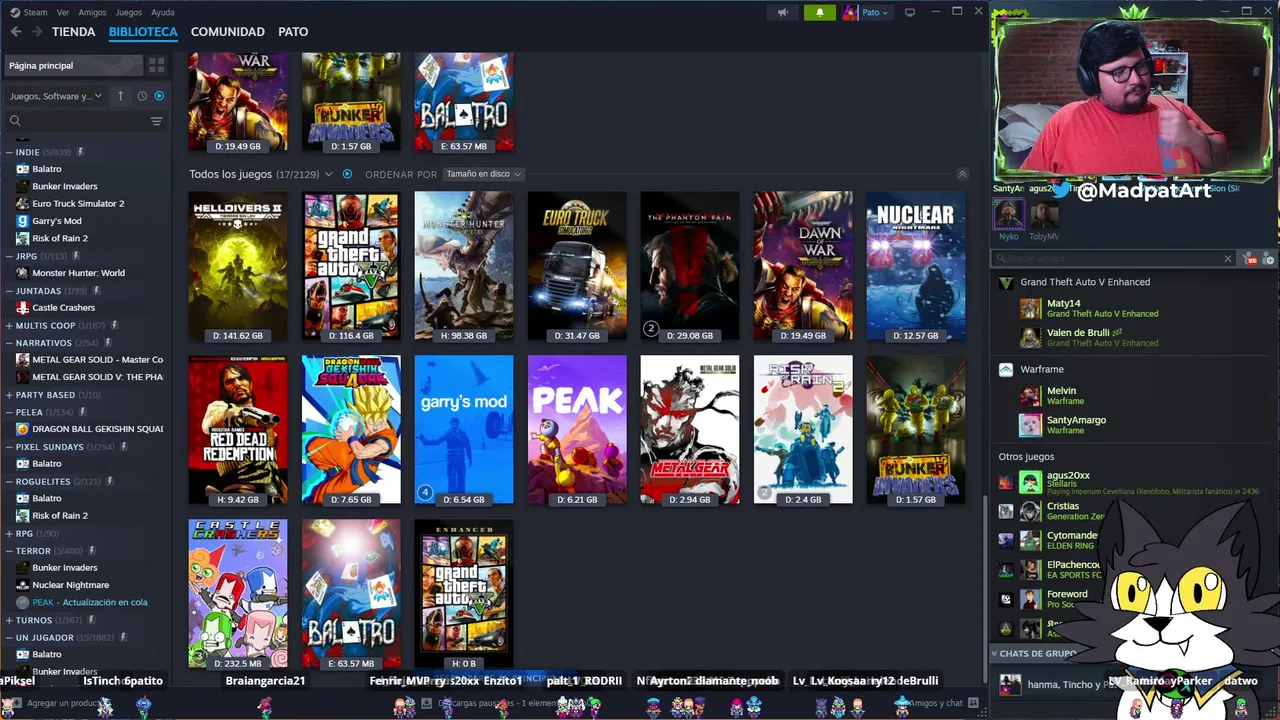1280x720 pixels.
Task: Collapse the shelf with the double chevron
Action: (962, 174)
